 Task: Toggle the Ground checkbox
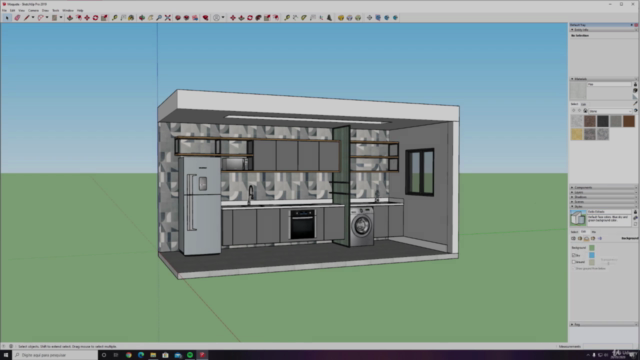click(574, 262)
